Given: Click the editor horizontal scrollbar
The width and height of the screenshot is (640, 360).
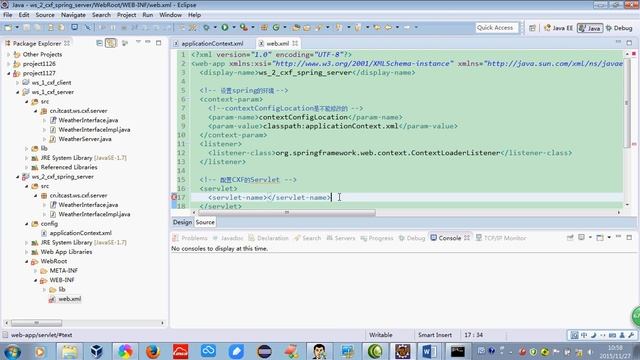Looking at the screenshot, I should 287,213.
